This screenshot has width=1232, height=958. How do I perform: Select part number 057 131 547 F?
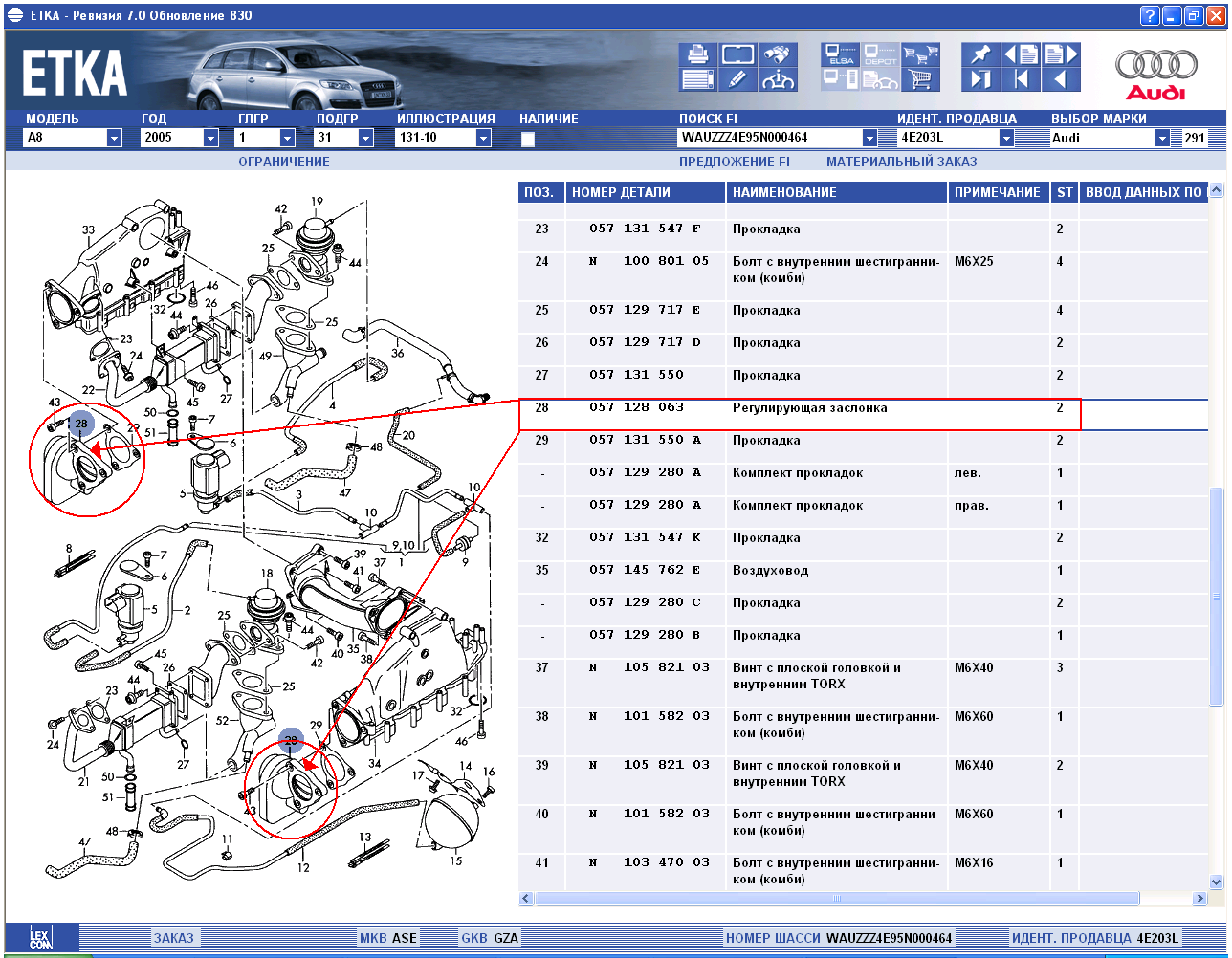point(645,229)
